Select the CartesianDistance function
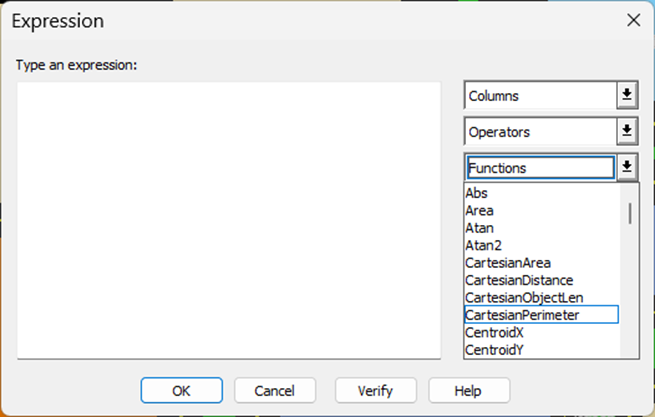 click(x=519, y=280)
